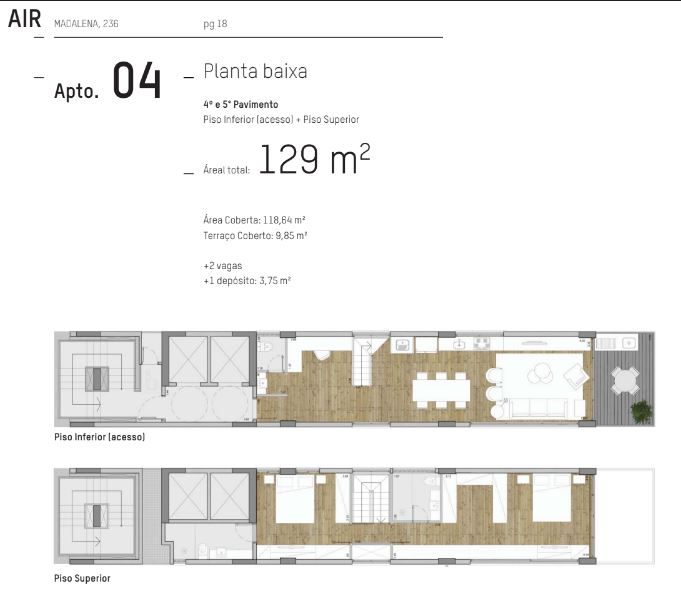Click the staircase in the upper floor plan

(371, 500)
